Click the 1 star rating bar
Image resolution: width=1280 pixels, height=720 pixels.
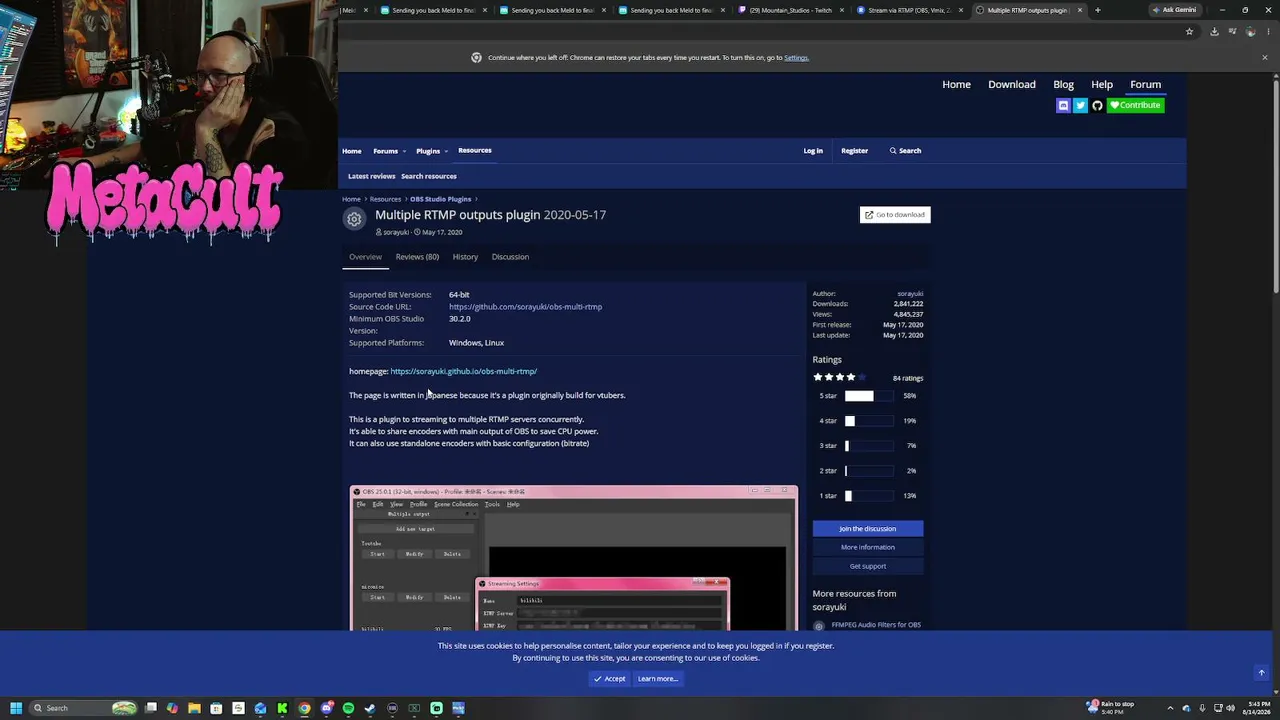coord(869,496)
